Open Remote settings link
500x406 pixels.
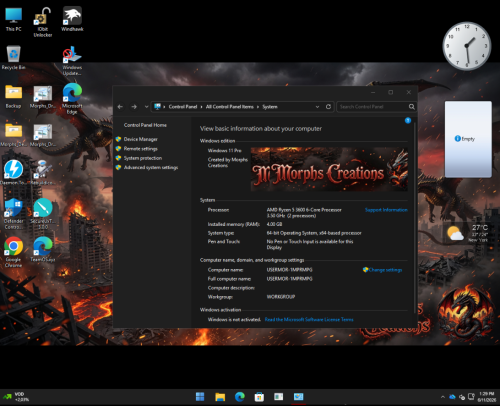140,149
